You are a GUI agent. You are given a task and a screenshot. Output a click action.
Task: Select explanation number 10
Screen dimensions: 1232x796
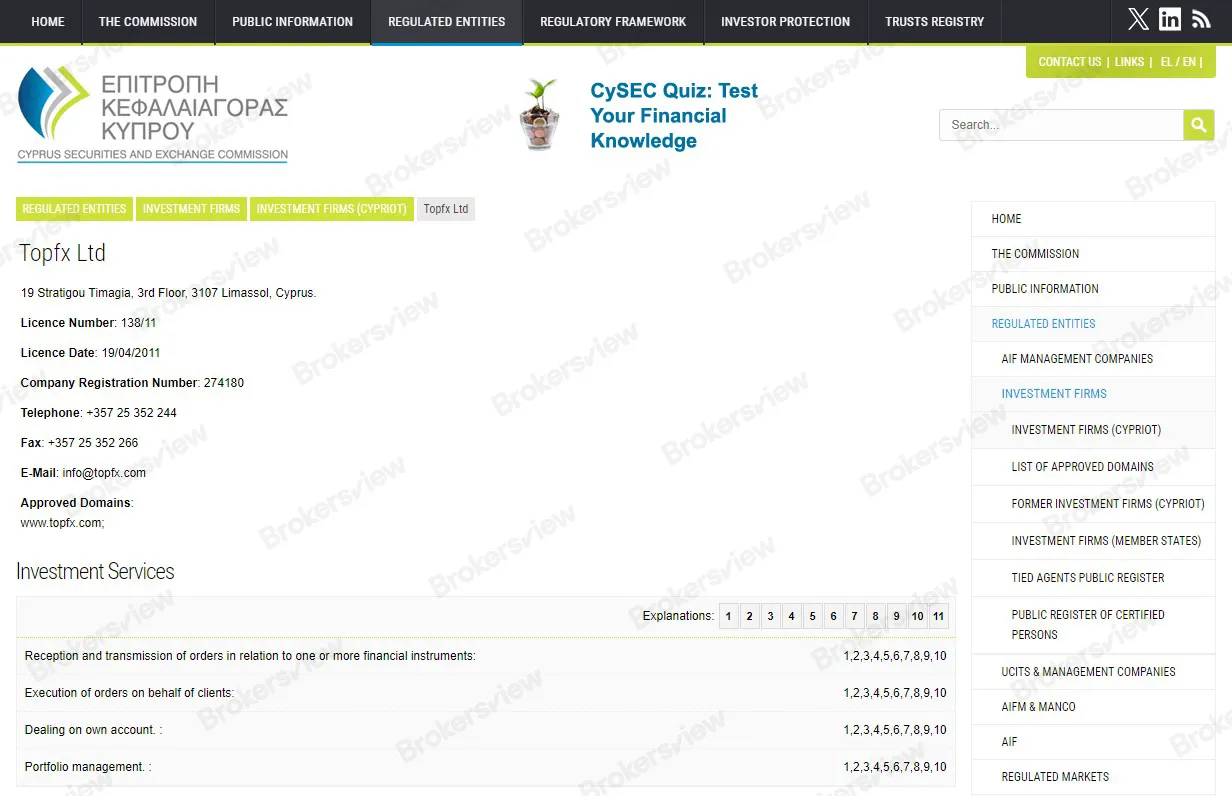917,616
